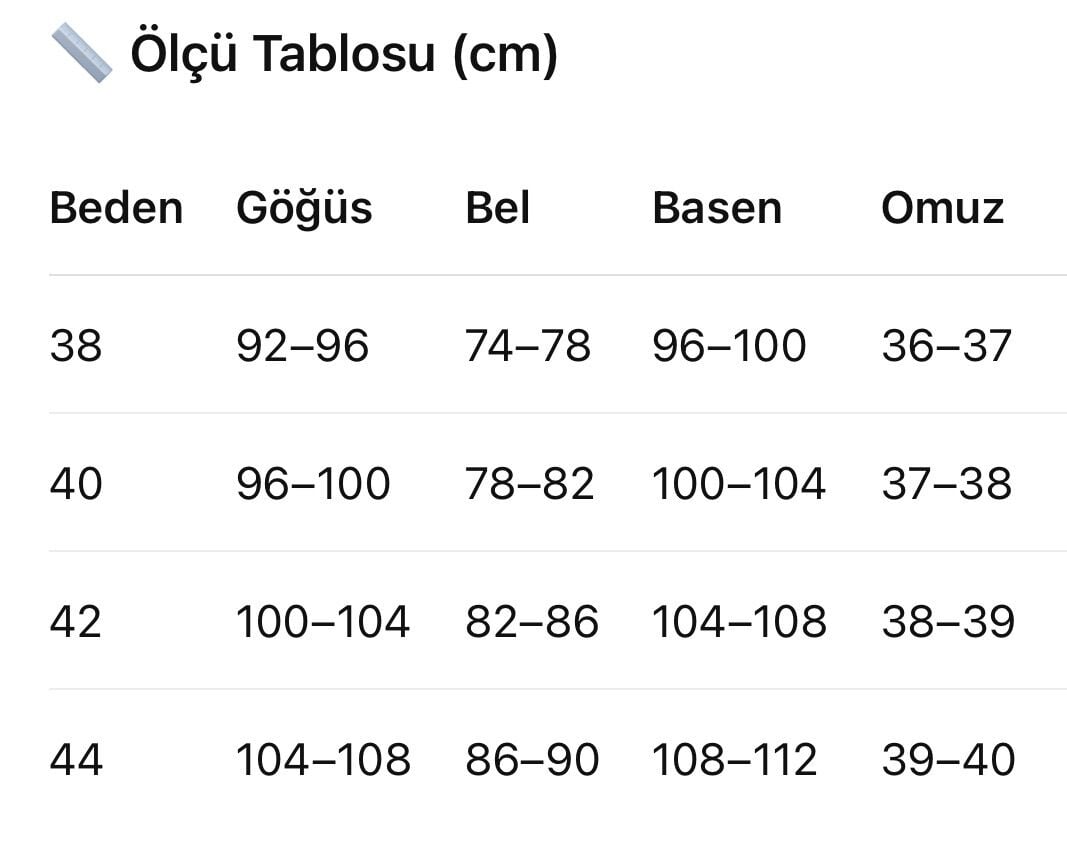1067x855 pixels.
Task: Click the 104–108 hip value for size 42
Action: pos(739,622)
